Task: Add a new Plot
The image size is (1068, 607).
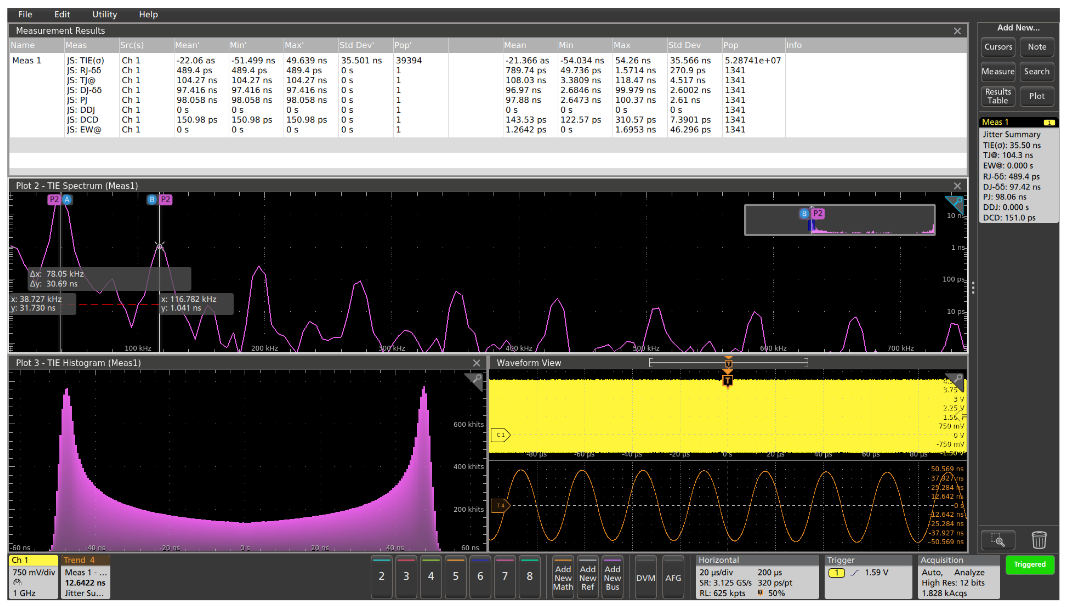Action: [1037, 95]
